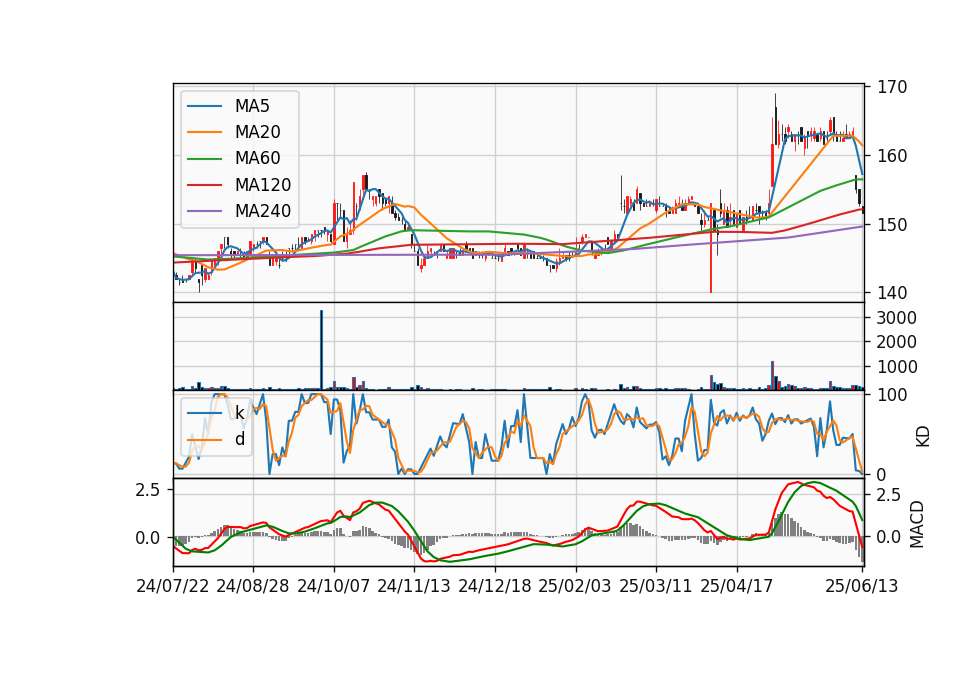Click the purple MA240 legend line swatch
The height and width of the screenshot is (690, 960).
coord(204,211)
